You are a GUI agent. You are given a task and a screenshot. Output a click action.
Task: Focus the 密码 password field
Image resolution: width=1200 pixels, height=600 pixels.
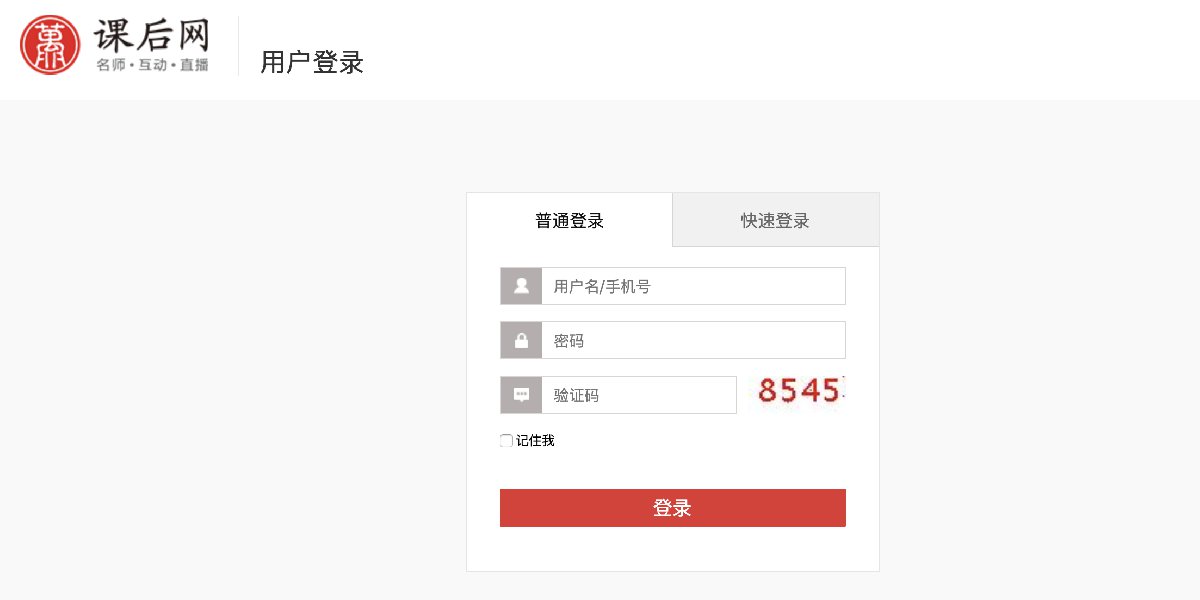692,340
